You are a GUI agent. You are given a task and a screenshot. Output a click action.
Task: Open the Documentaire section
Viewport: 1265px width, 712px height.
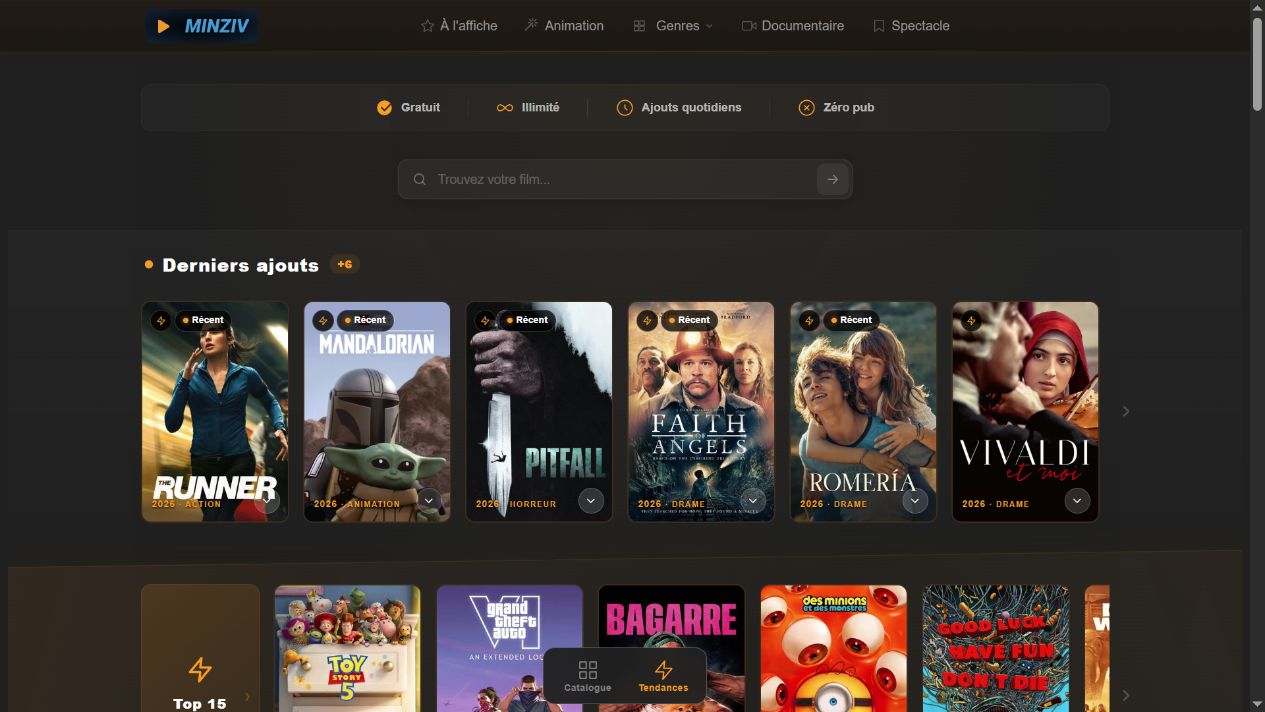click(x=793, y=26)
